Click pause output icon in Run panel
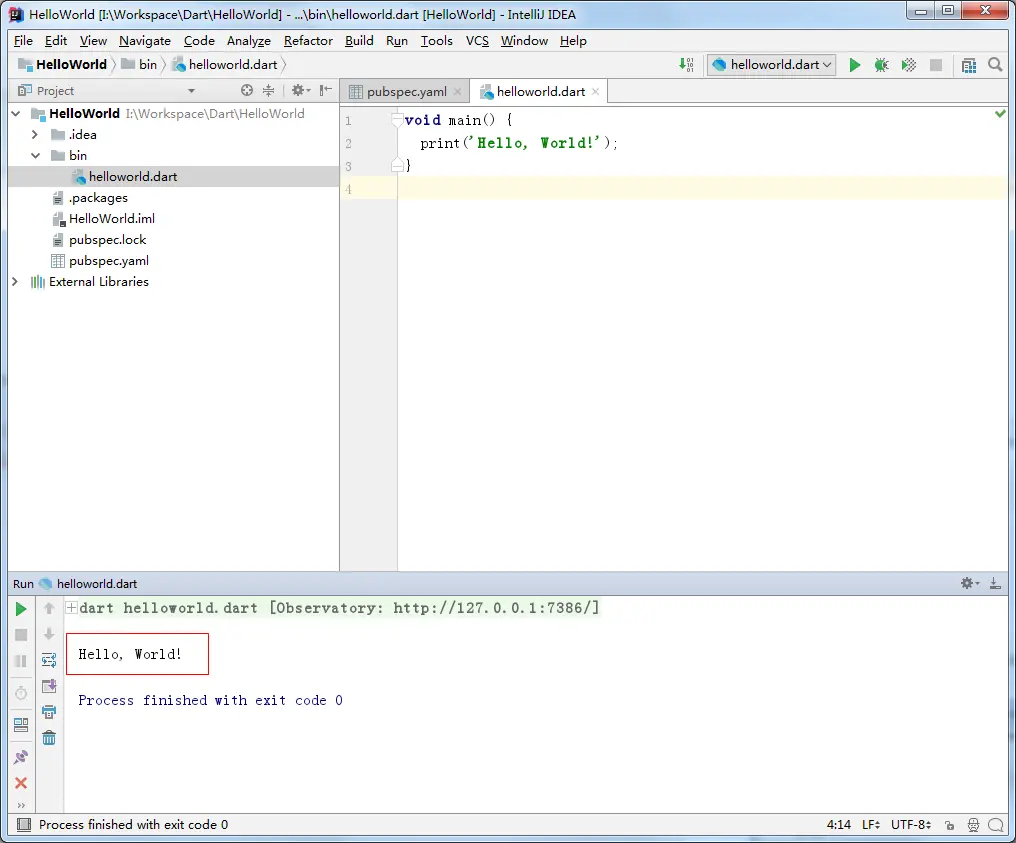The image size is (1016, 843). 21,661
